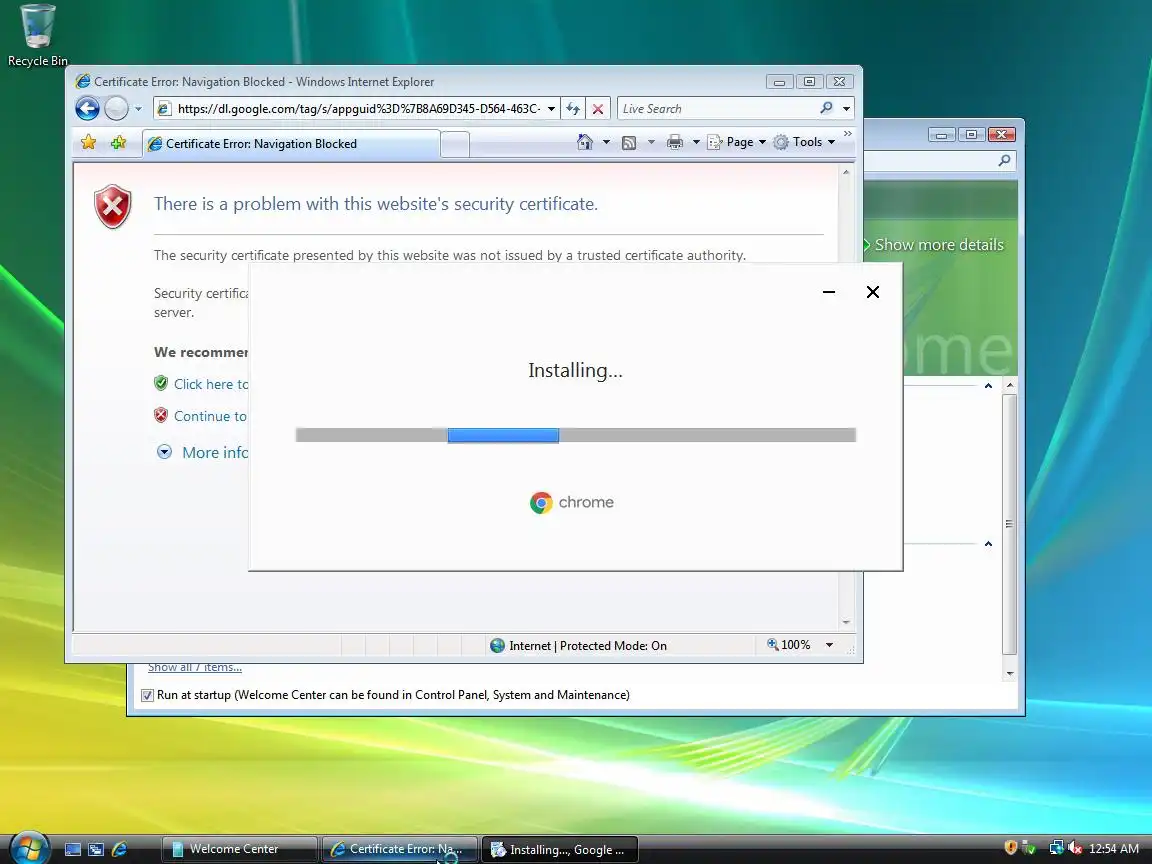The height and width of the screenshot is (864, 1152).
Task: Open the zoom level dropdown arrow
Action: (x=829, y=645)
